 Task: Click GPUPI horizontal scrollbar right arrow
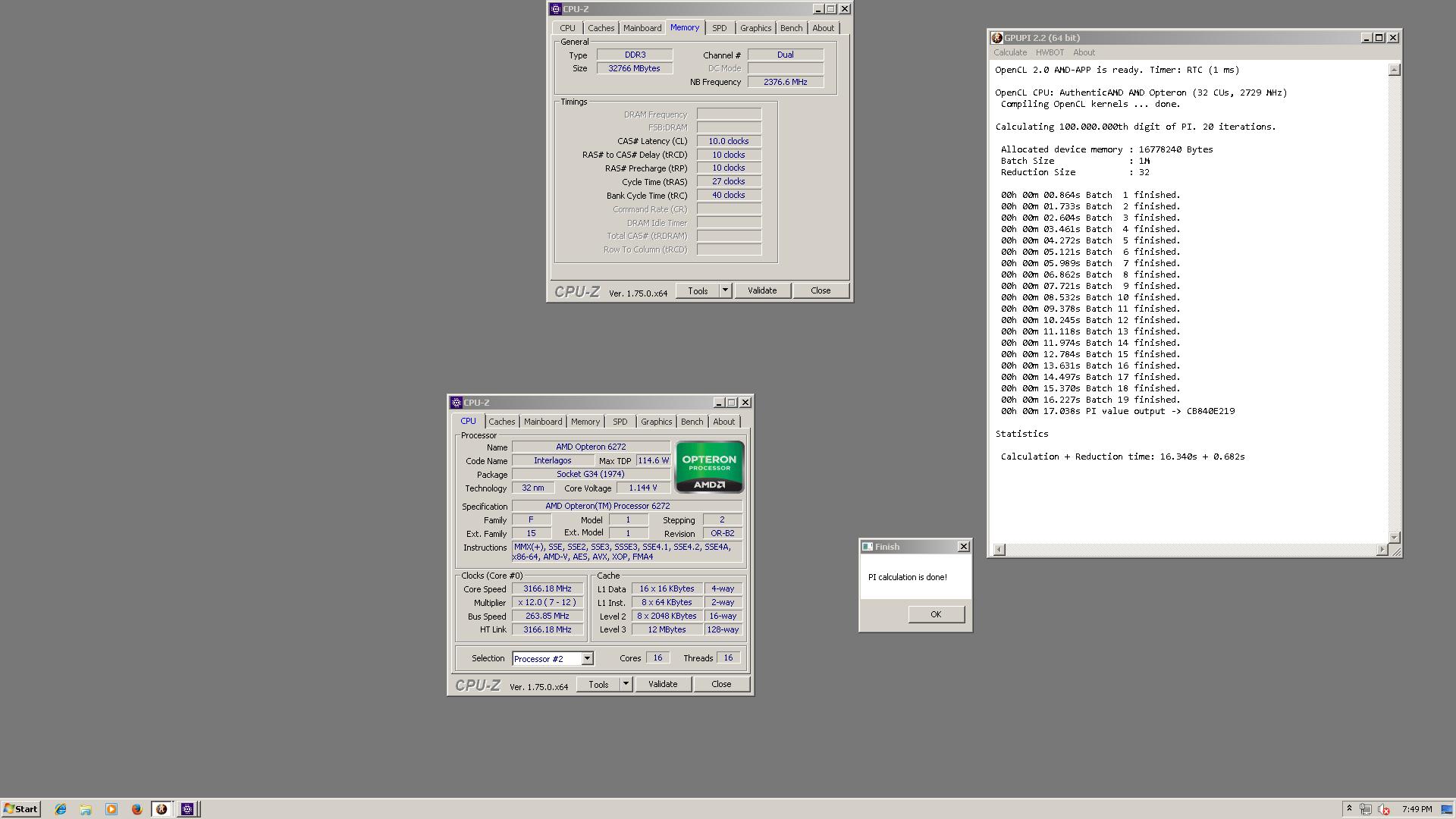point(1382,550)
